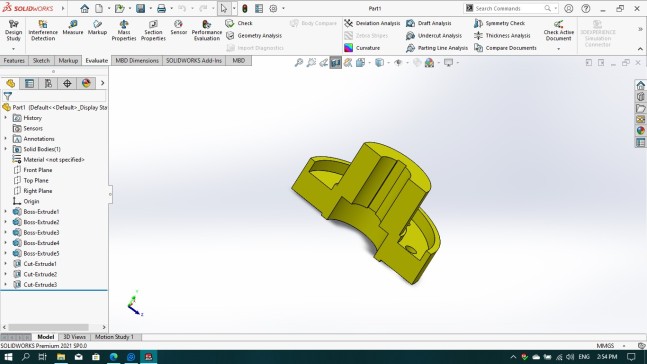
Task: Click the Rebuild traffic light icon
Action: pos(245,8)
